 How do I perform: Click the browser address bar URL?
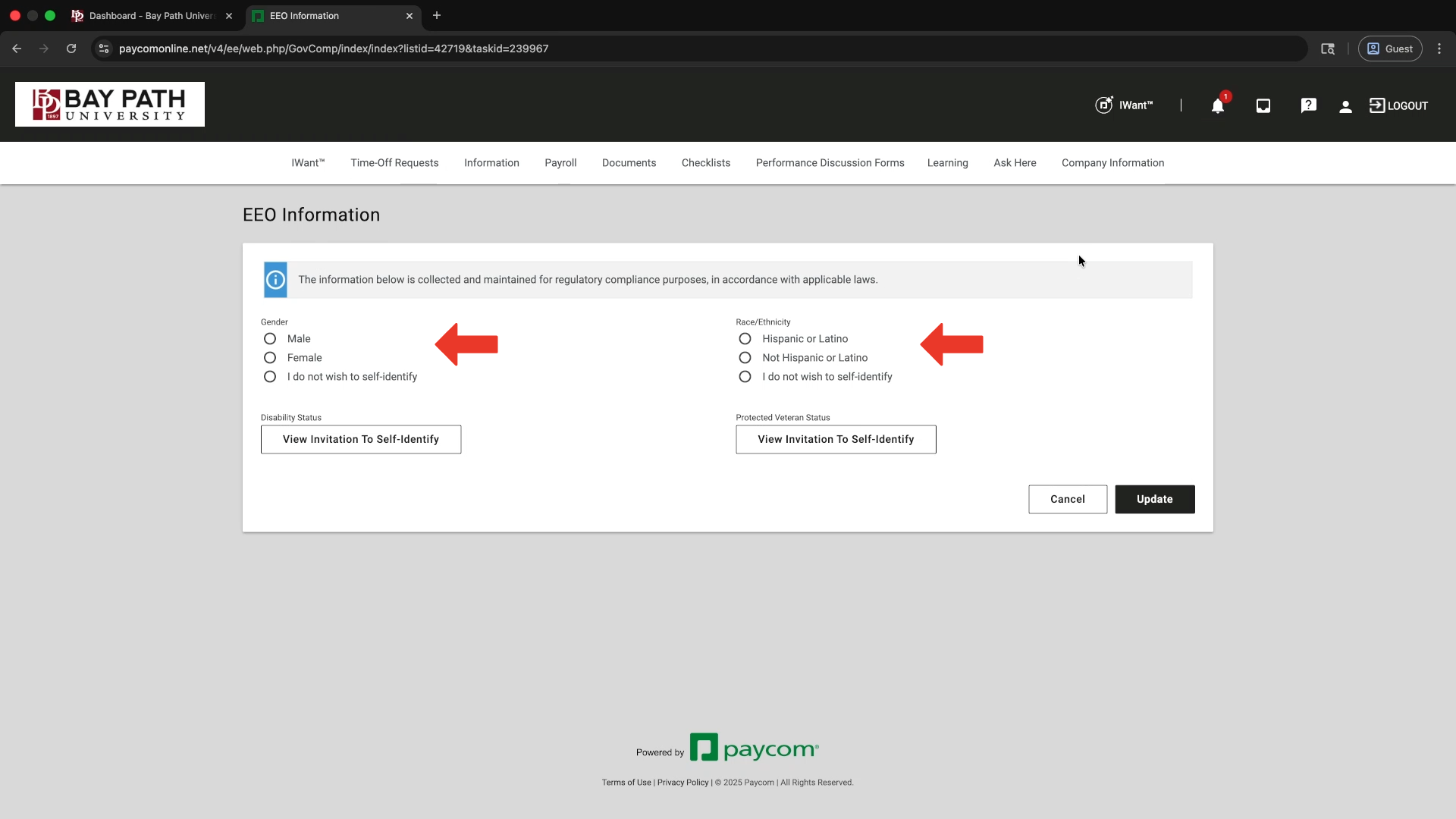[334, 49]
